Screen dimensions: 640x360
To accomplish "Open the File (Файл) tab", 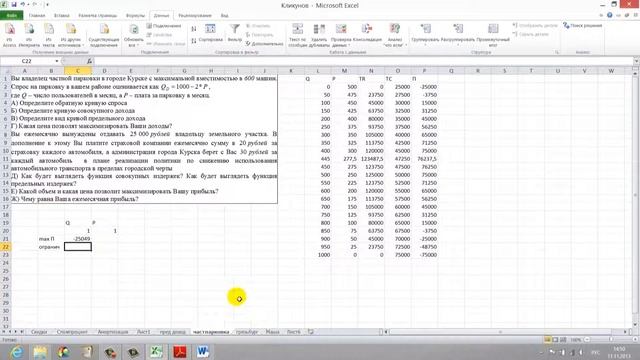I will point(11,16).
